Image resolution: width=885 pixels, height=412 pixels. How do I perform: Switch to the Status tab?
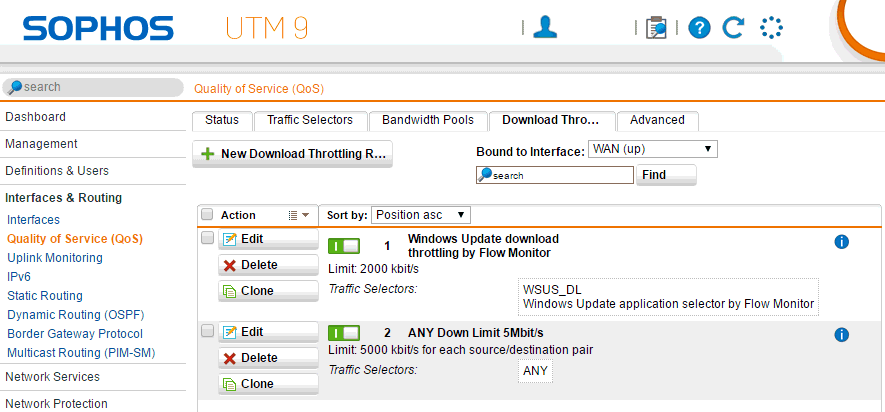222,120
